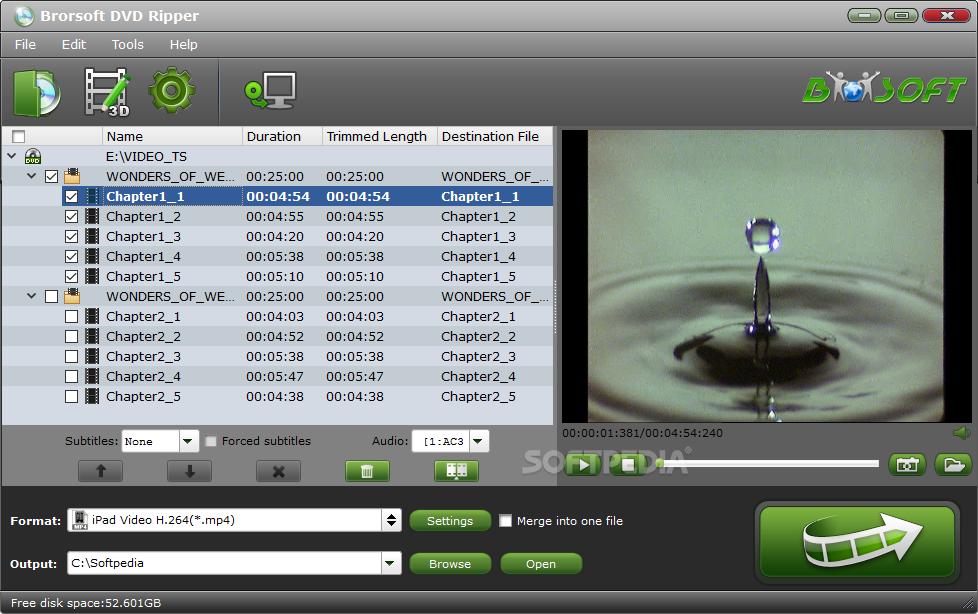978x614 pixels.
Task: Click the Load DVD disc icon
Action: (x=37, y=93)
